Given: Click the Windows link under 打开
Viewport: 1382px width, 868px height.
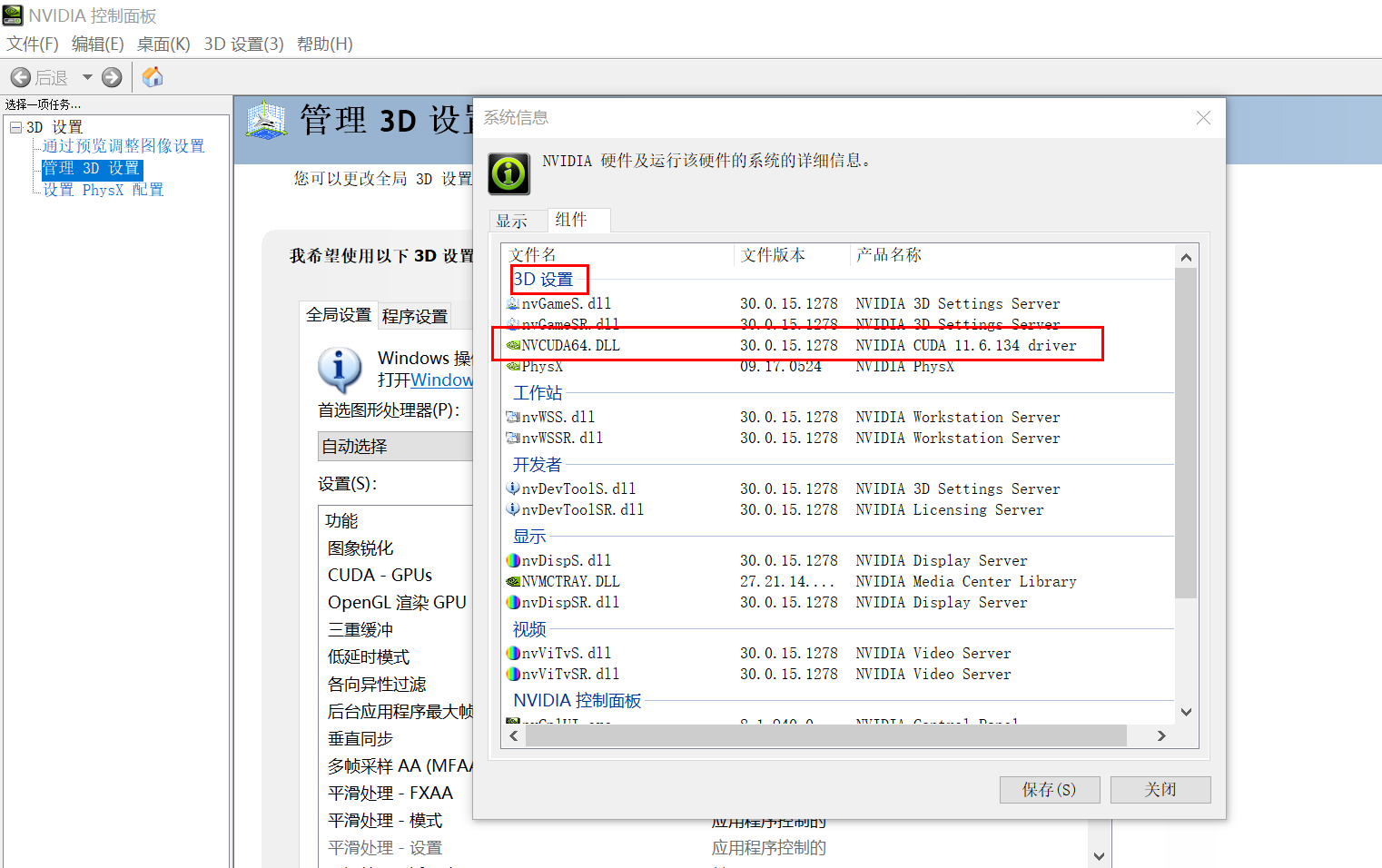Looking at the screenshot, I should tap(442, 380).
